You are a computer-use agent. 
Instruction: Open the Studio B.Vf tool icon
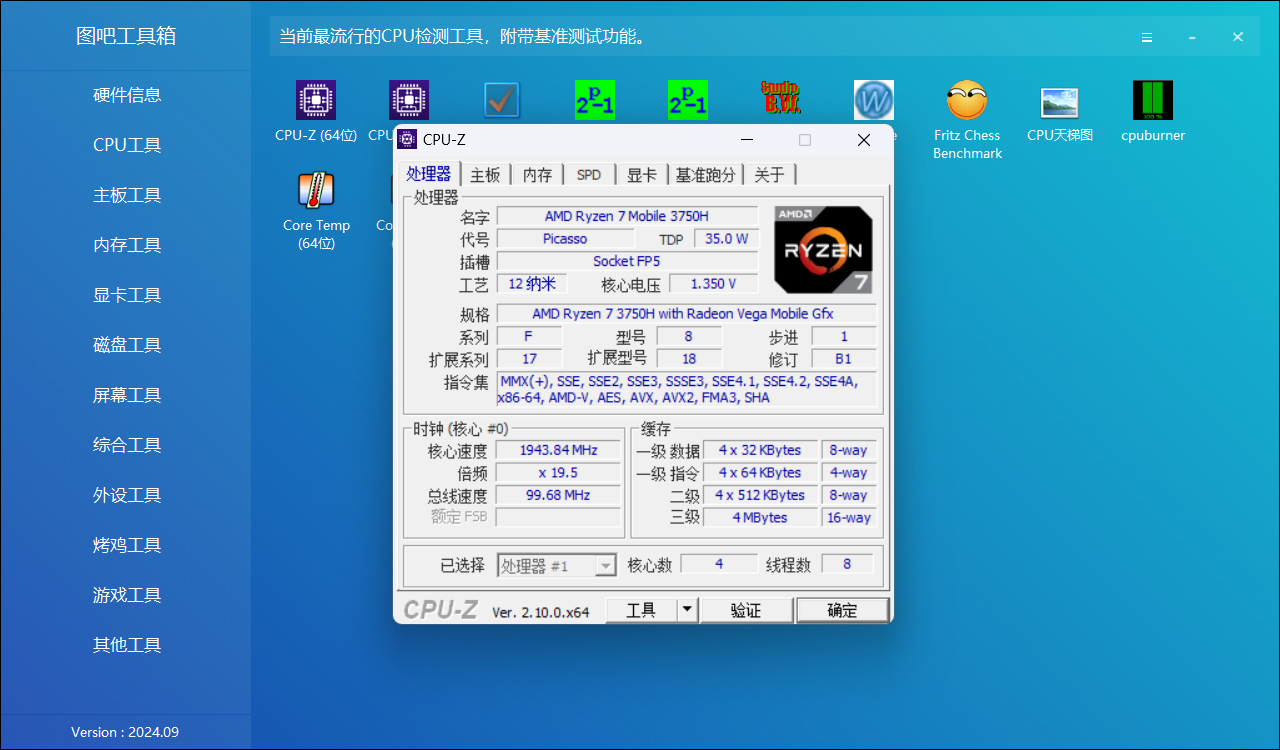781,100
